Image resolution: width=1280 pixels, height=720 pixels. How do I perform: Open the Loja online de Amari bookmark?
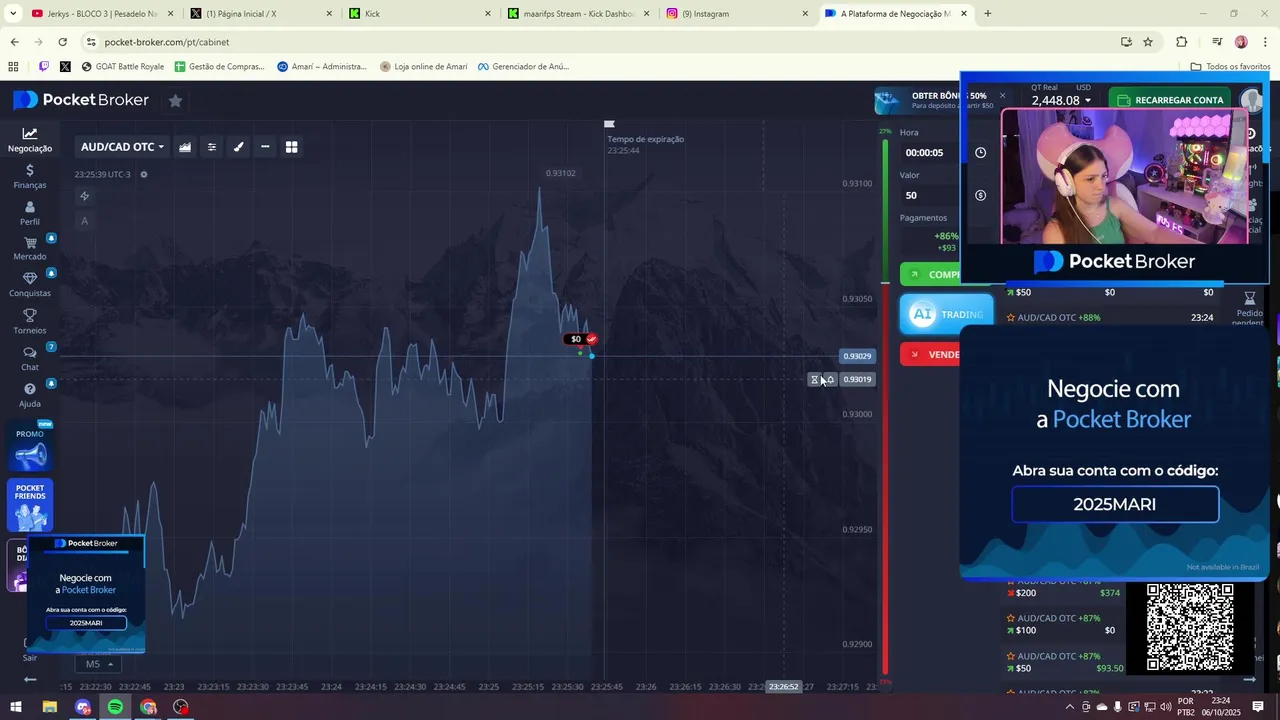coord(424,67)
